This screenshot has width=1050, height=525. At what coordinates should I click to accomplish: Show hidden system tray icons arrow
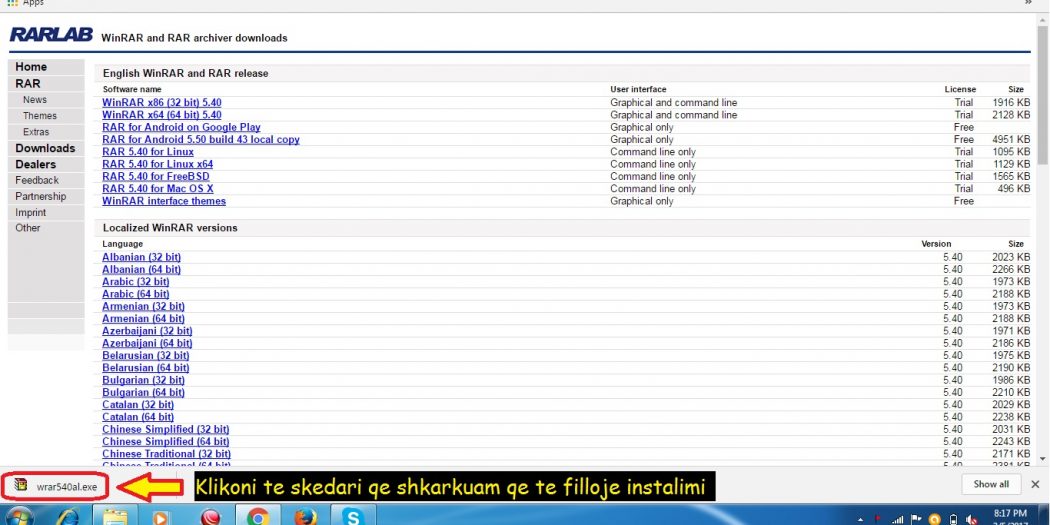[x=860, y=520]
